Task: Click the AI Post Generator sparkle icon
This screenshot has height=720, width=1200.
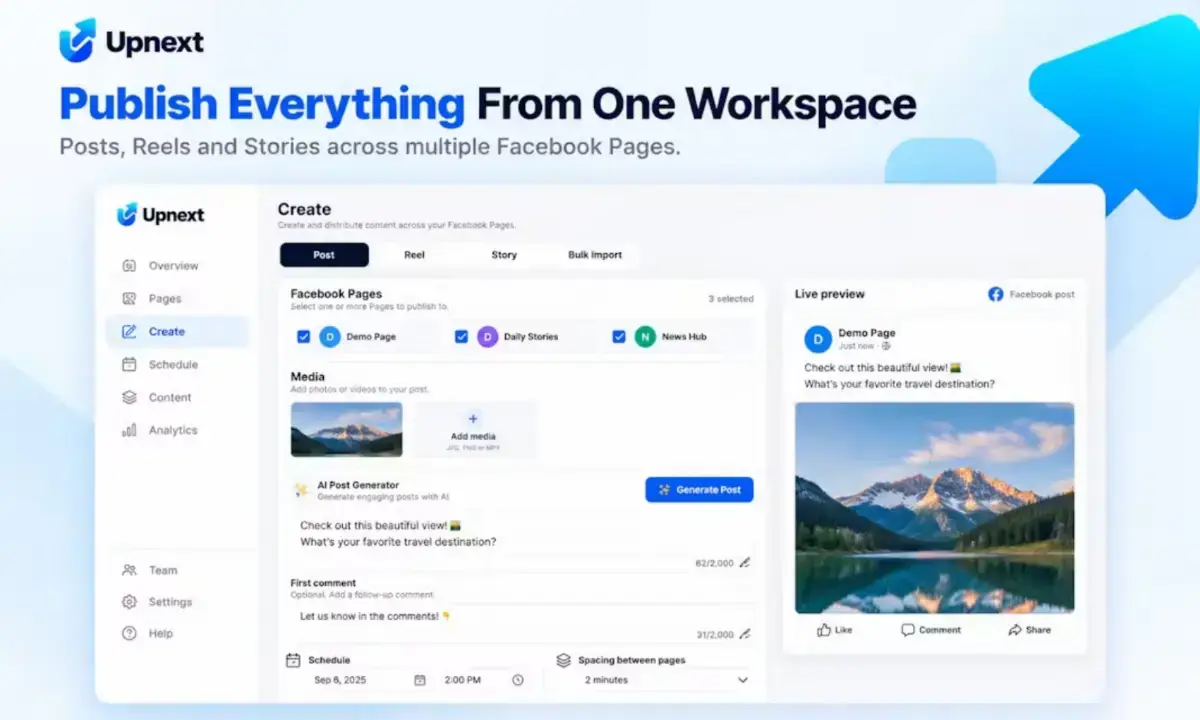Action: coord(301,490)
